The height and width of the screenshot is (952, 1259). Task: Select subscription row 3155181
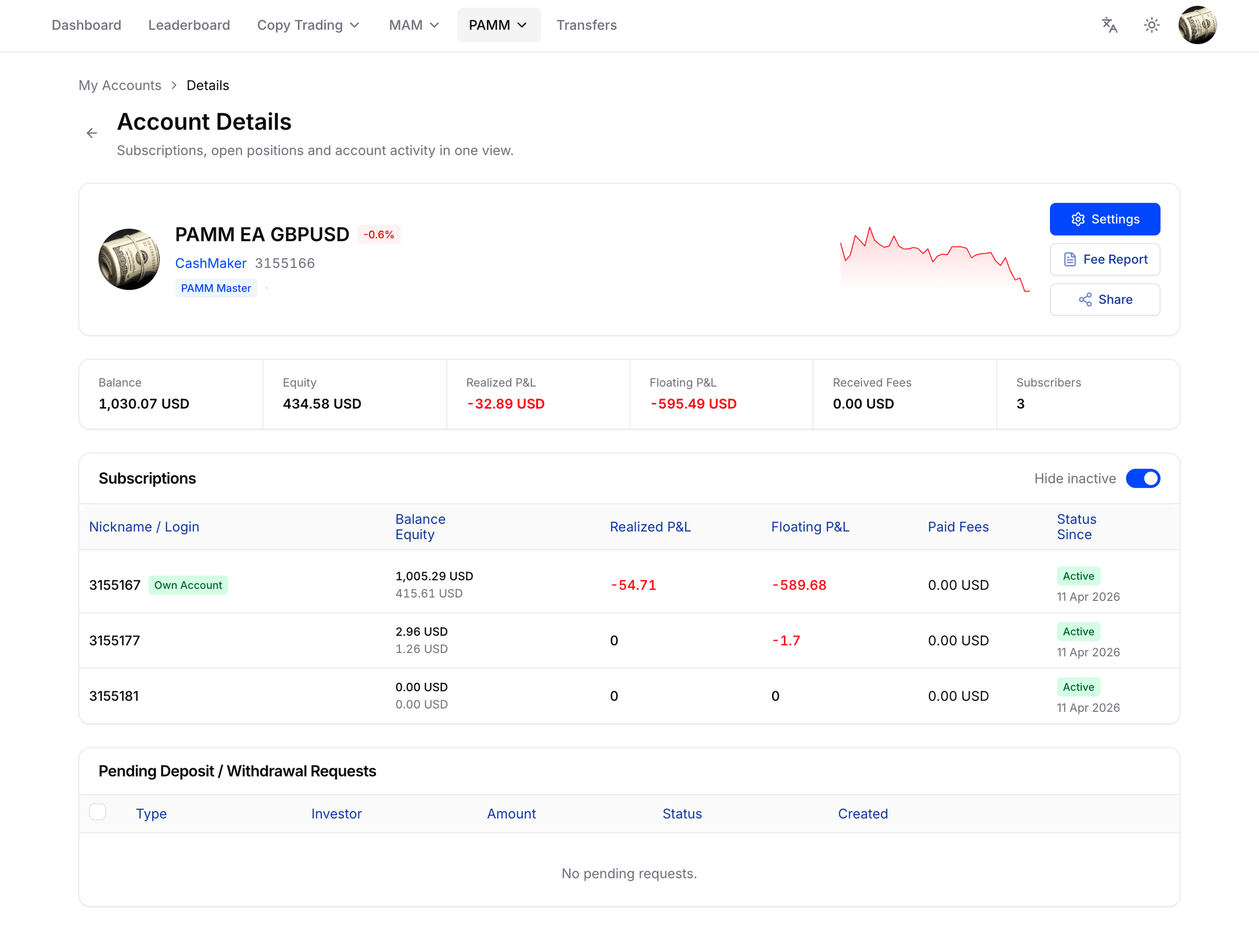629,696
